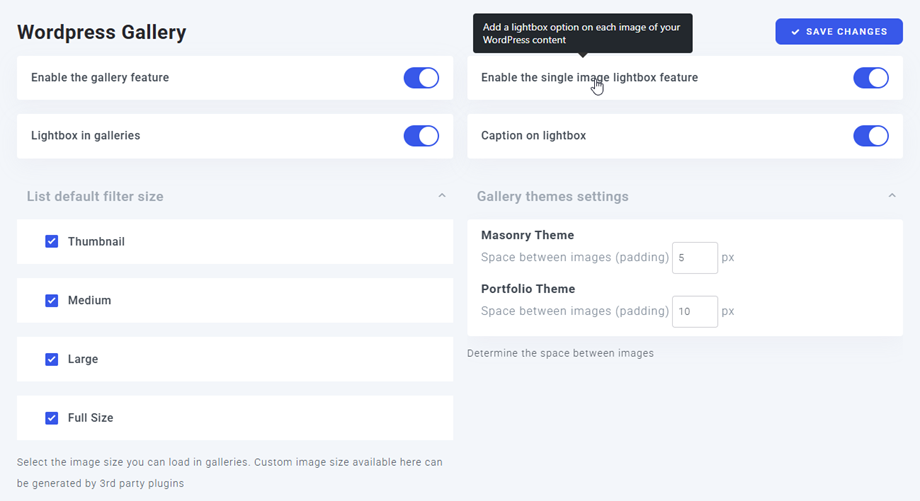Click Select the image size description text
920x501 pixels.
pos(229,473)
